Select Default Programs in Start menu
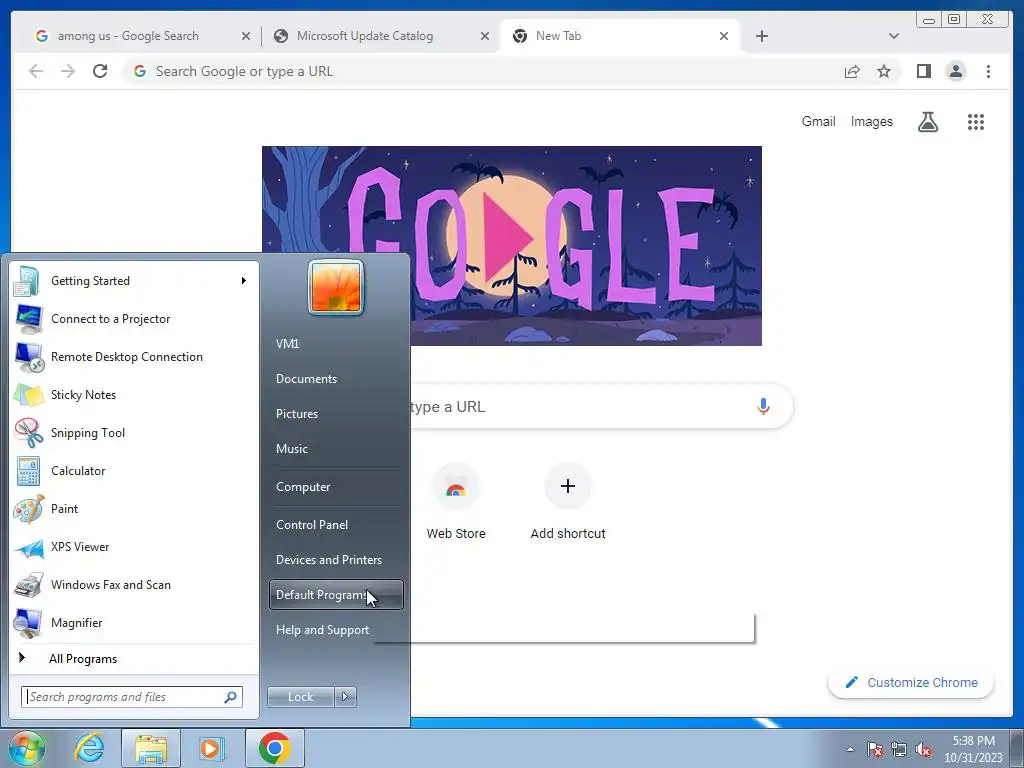 click(336, 595)
